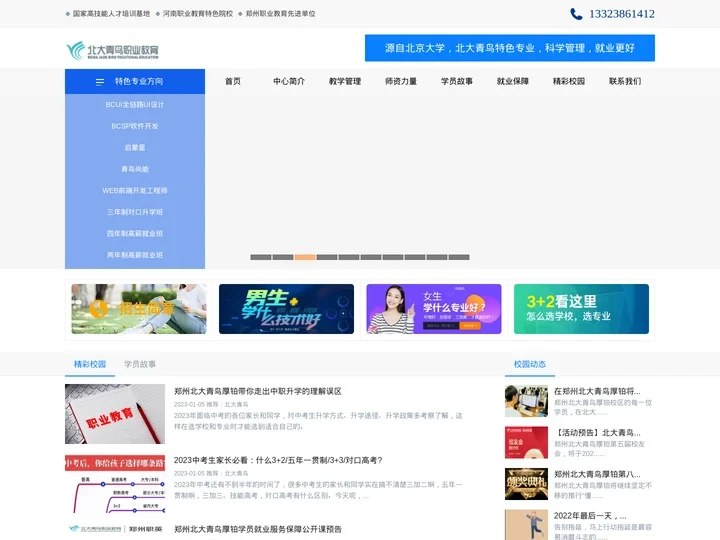Choose 青鸟尚能 in the course list
Viewport: 720px width, 540px height.
pos(135,169)
